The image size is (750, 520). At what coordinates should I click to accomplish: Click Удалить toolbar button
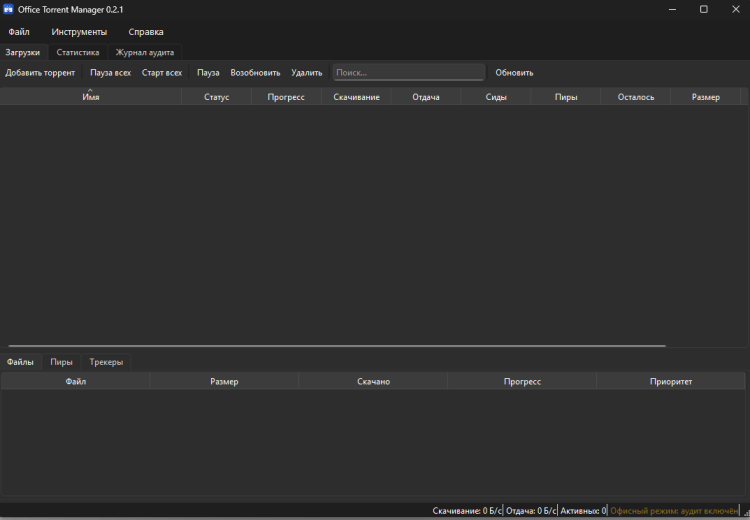click(307, 73)
